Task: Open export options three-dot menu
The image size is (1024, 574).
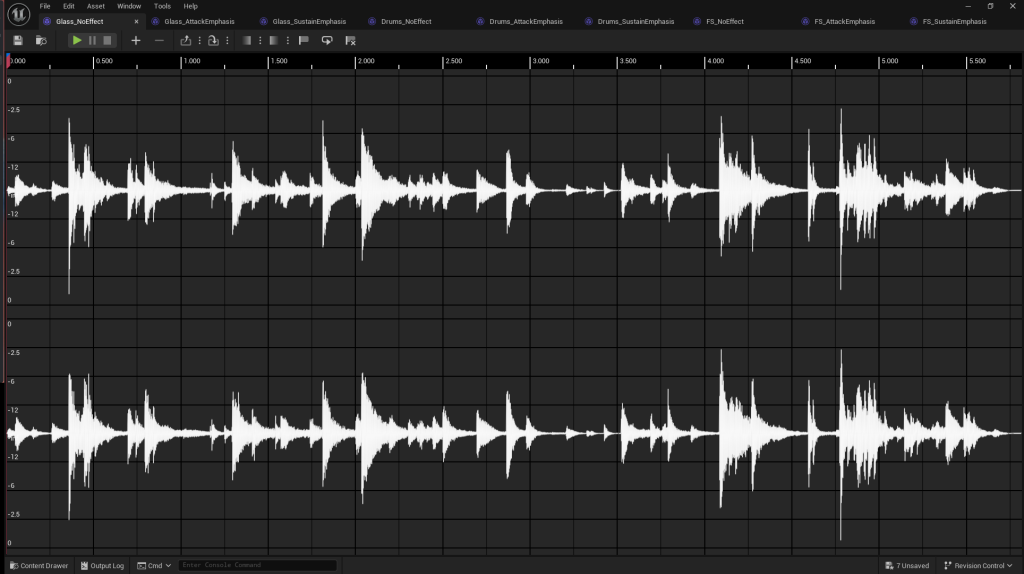Action: point(199,40)
